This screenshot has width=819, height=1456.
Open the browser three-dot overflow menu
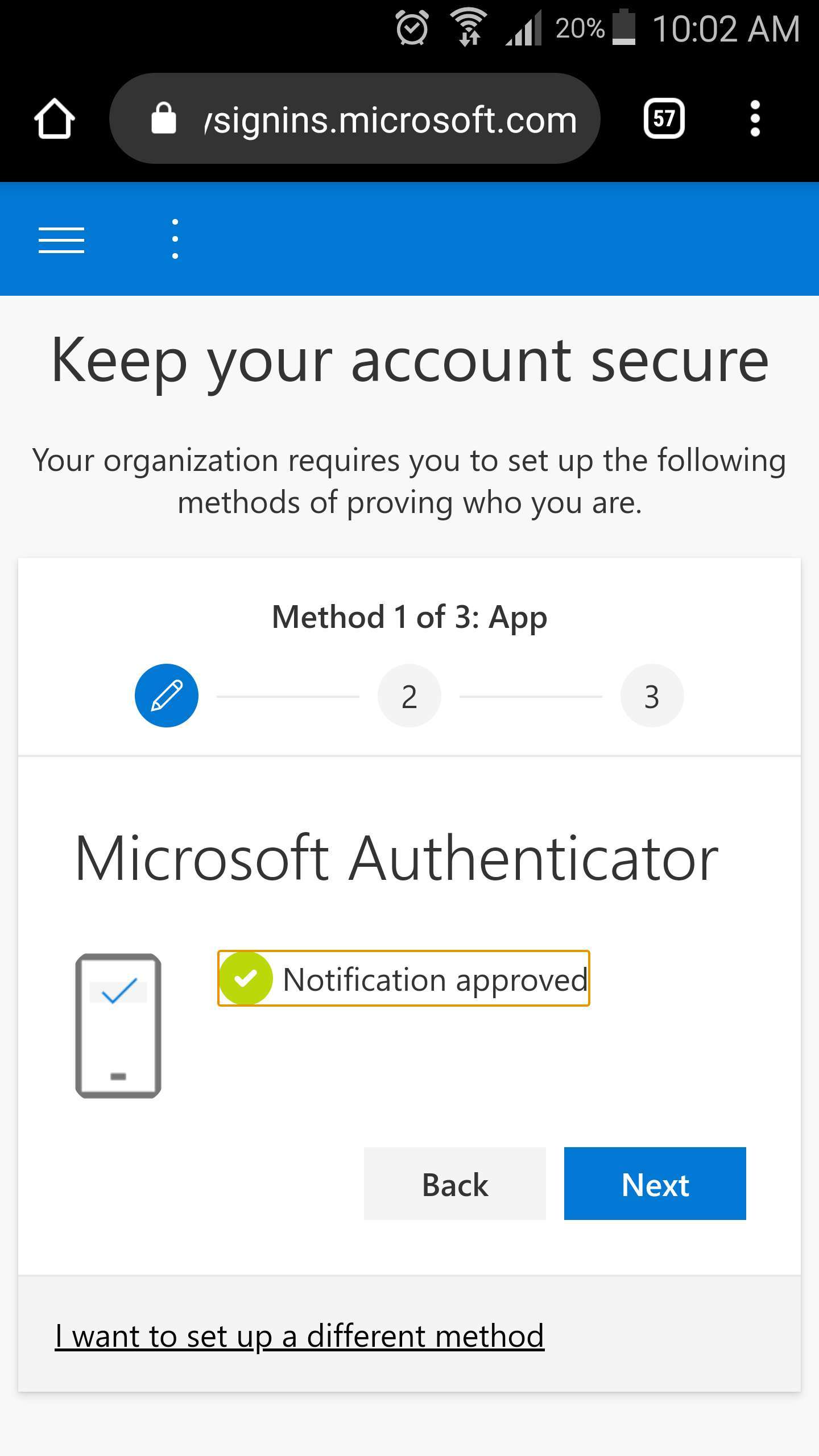pyautogui.click(x=755, y=118)
